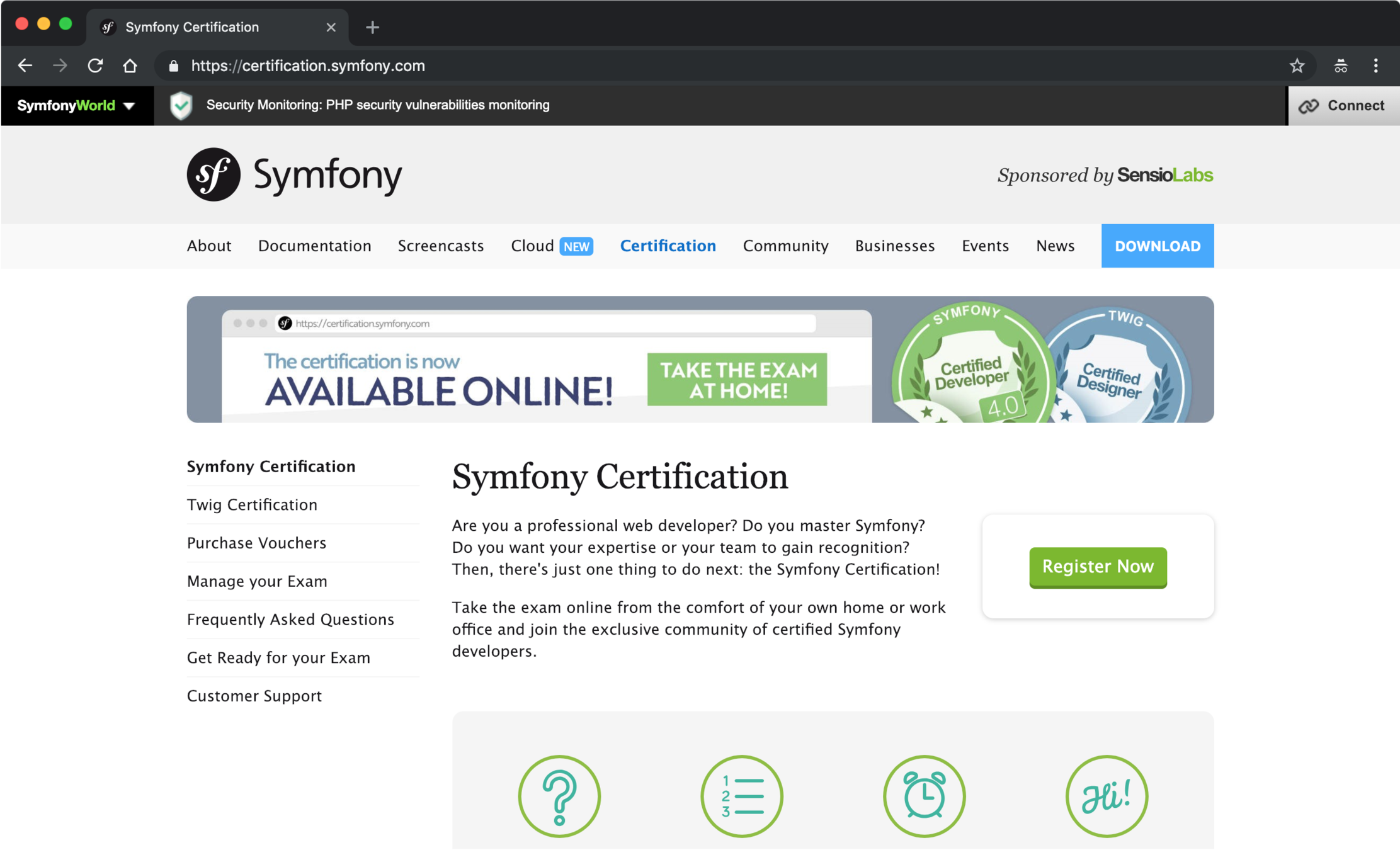The width and height of the screenshot is (1400, 850).
Task: Click the numbered list circle icon
Action: (742, 796)
